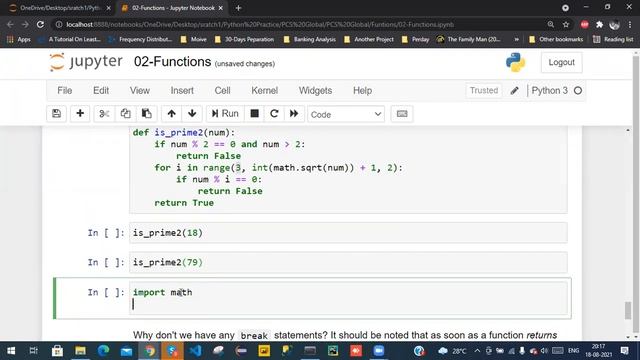
Task: Open the Edit menu
Action: coord(101,91)
